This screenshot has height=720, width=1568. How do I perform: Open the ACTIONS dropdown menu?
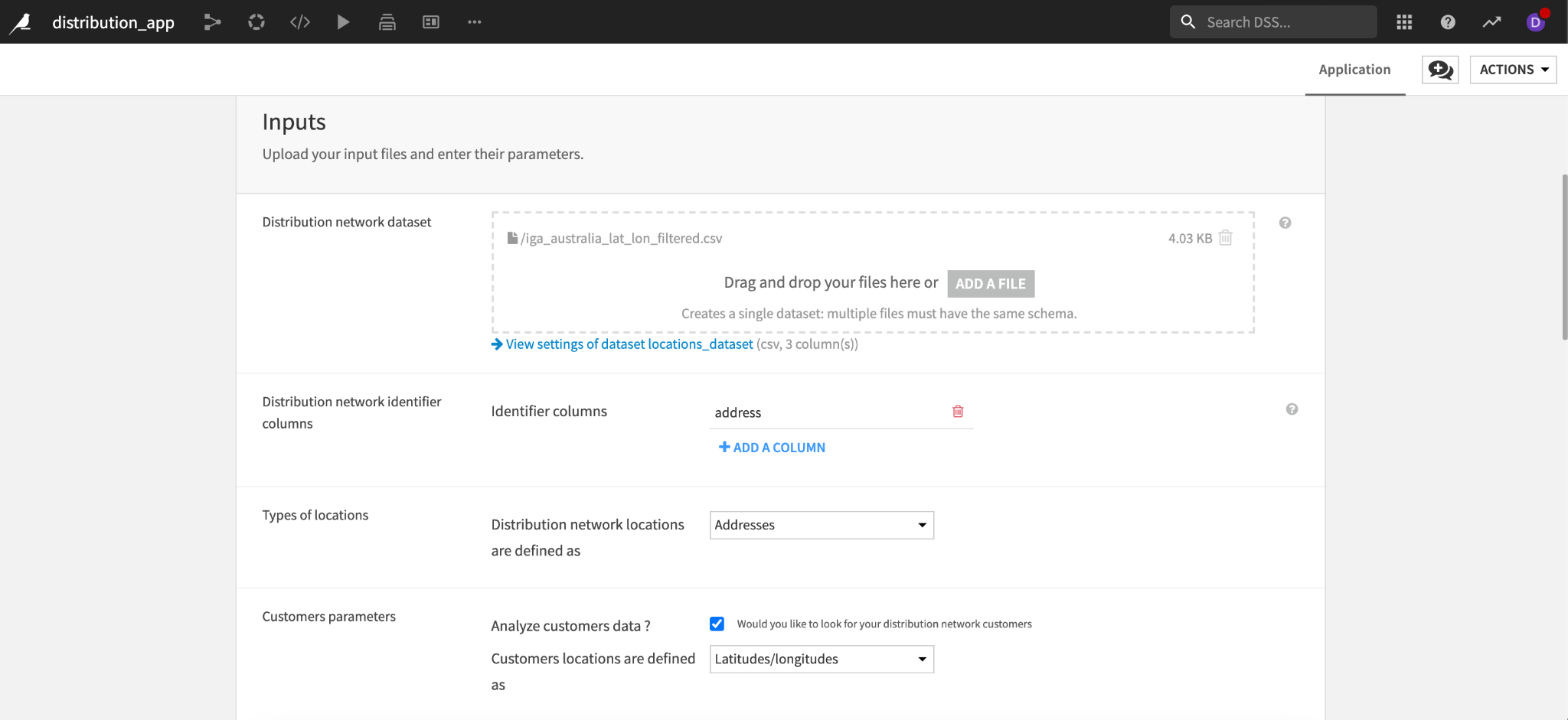click(1513, 70)
